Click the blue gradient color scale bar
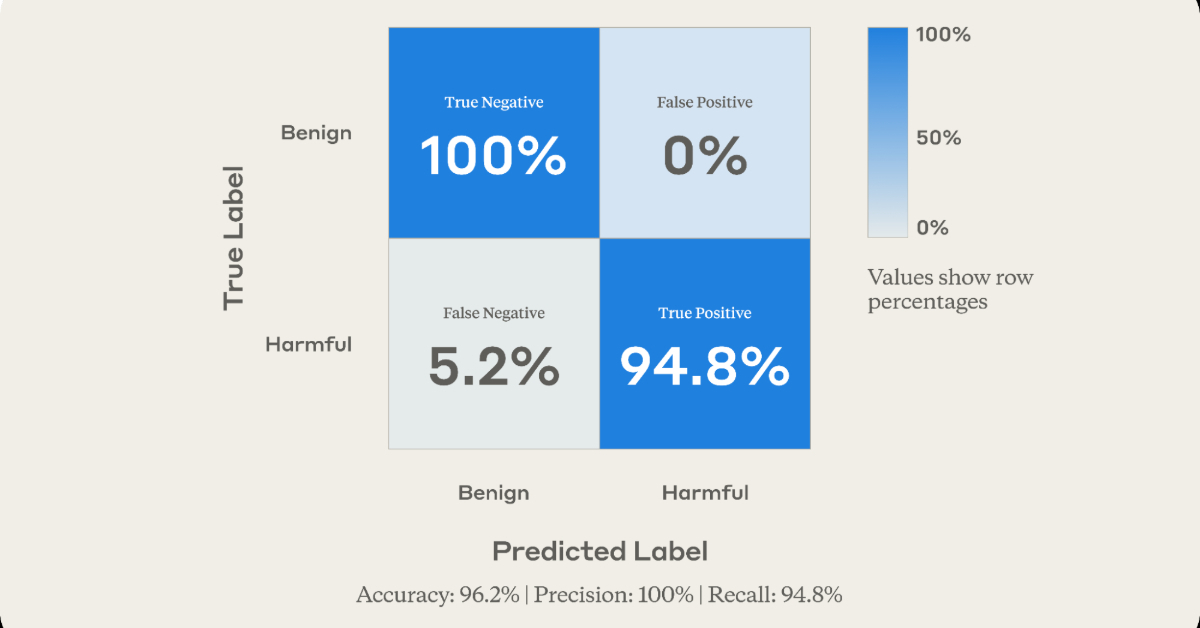The image size is (1200, 628). (x=887, y=132)
